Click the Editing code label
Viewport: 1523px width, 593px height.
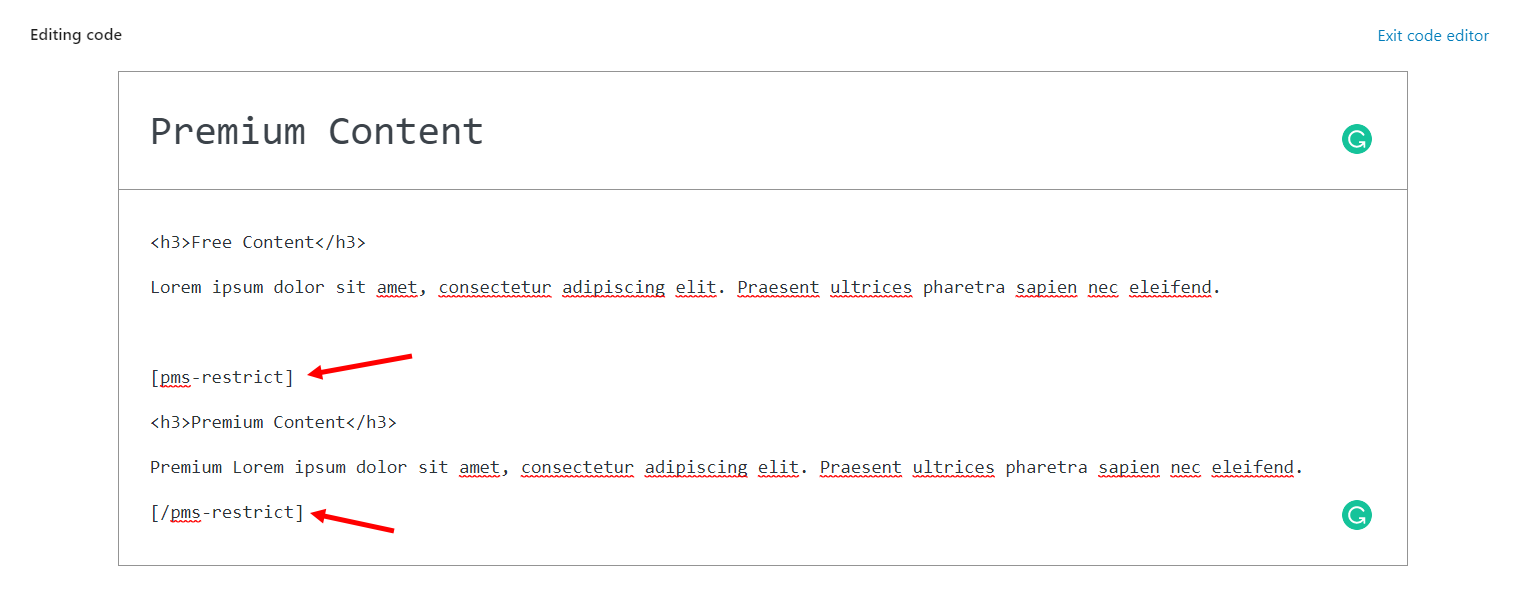(x=76, y=35)
